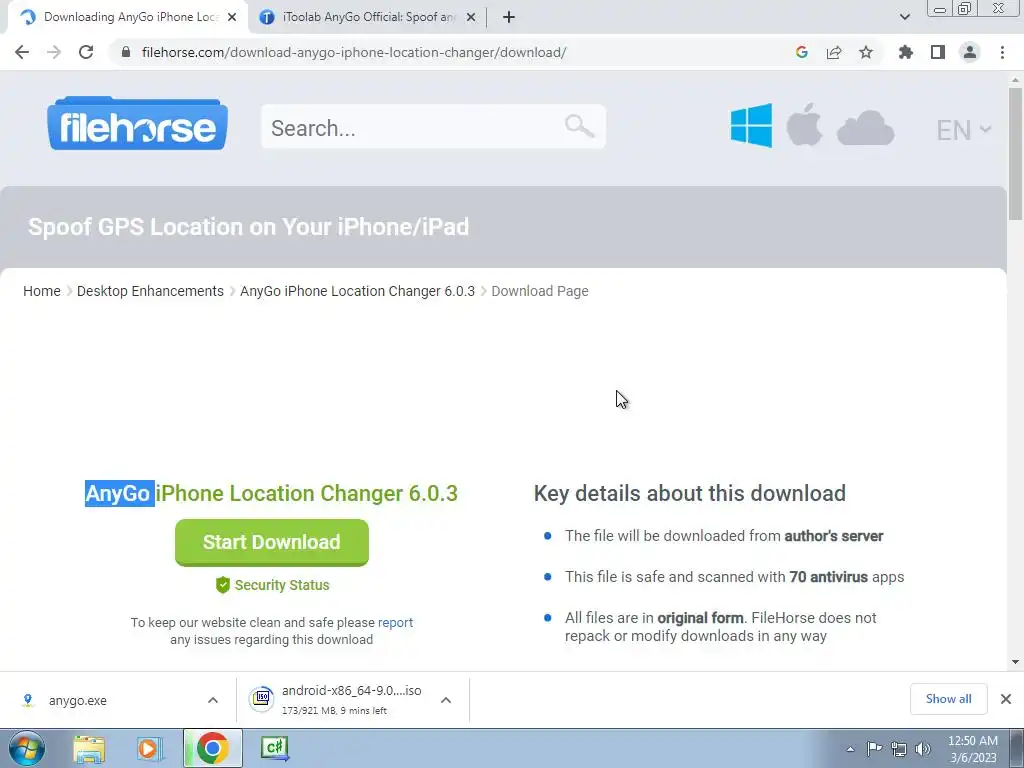
Task: Click the anygo.exe downloaded file
Action: click(x=78, y=700)
